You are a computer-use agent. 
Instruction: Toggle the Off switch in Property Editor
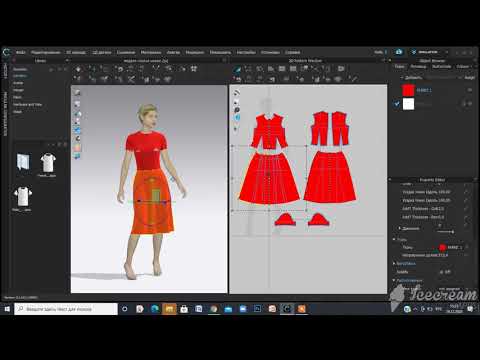[x=446, y=272]
